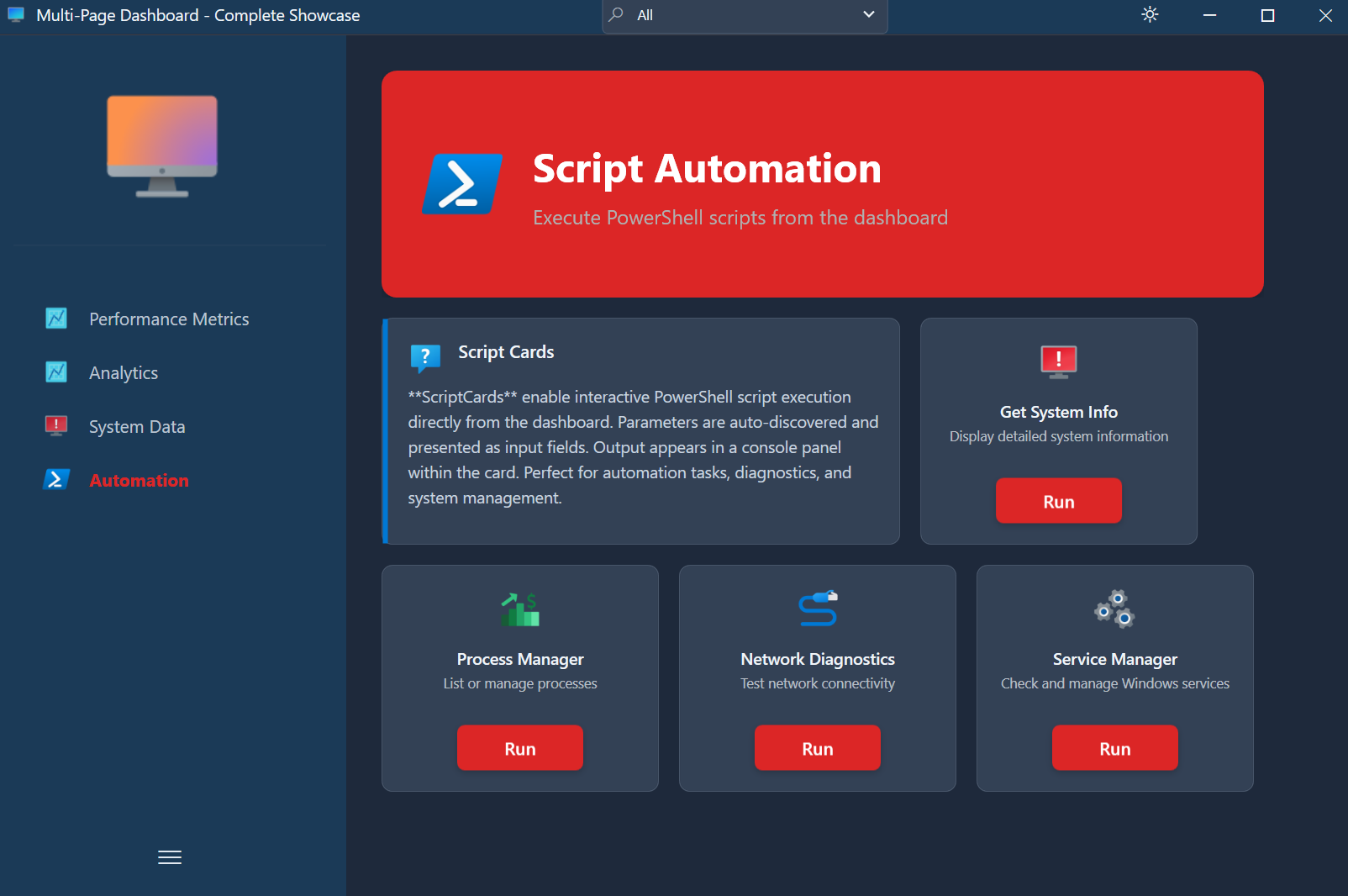
Task: Click the search magnifier icon in title bar
Action: click(x=616, y=14)
